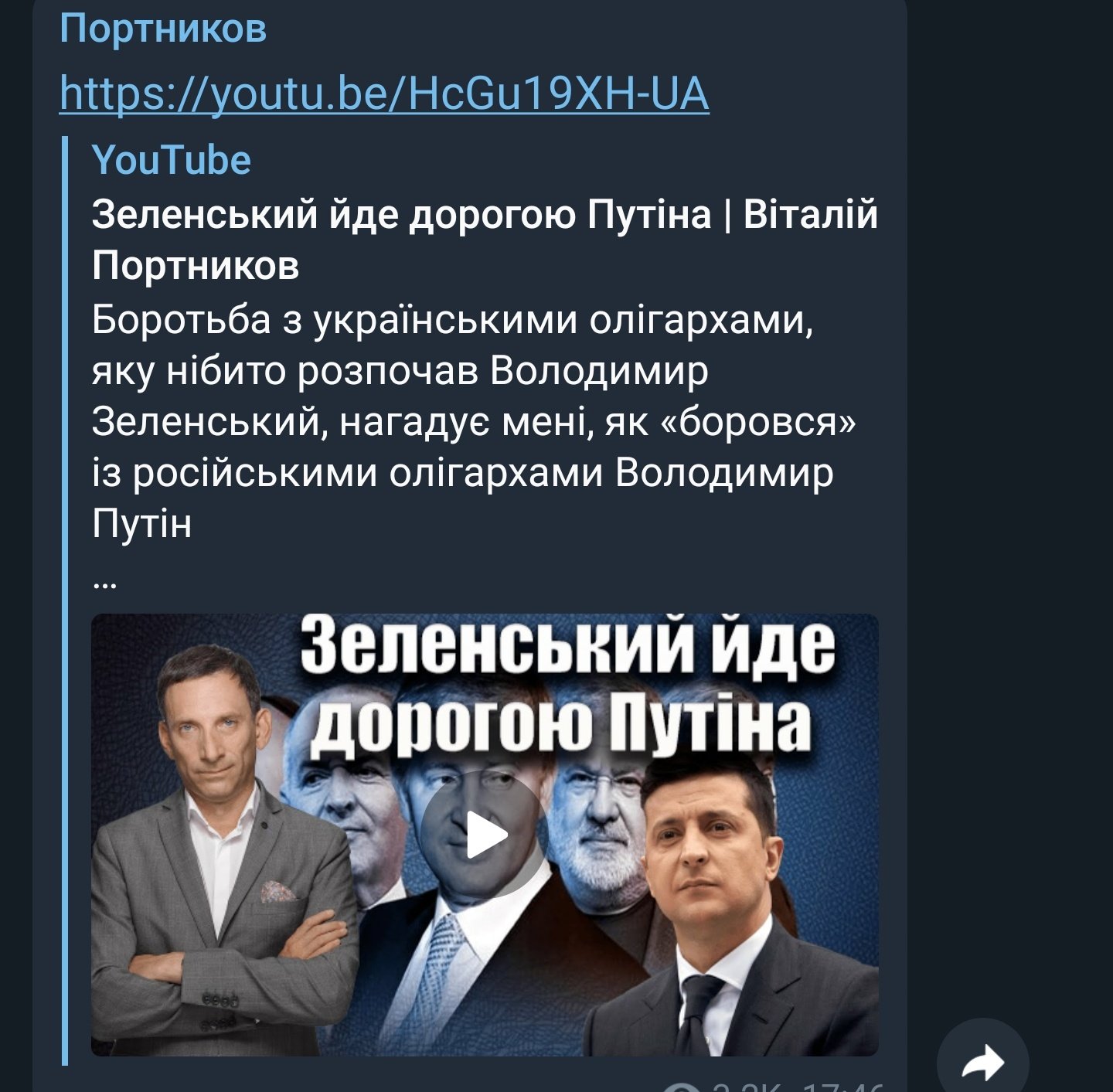The height and width of the screenshot is (1092, 1113).
Task: Open the youtu.be/HcGu19XH-UA link
Action: tap(384, 94)
